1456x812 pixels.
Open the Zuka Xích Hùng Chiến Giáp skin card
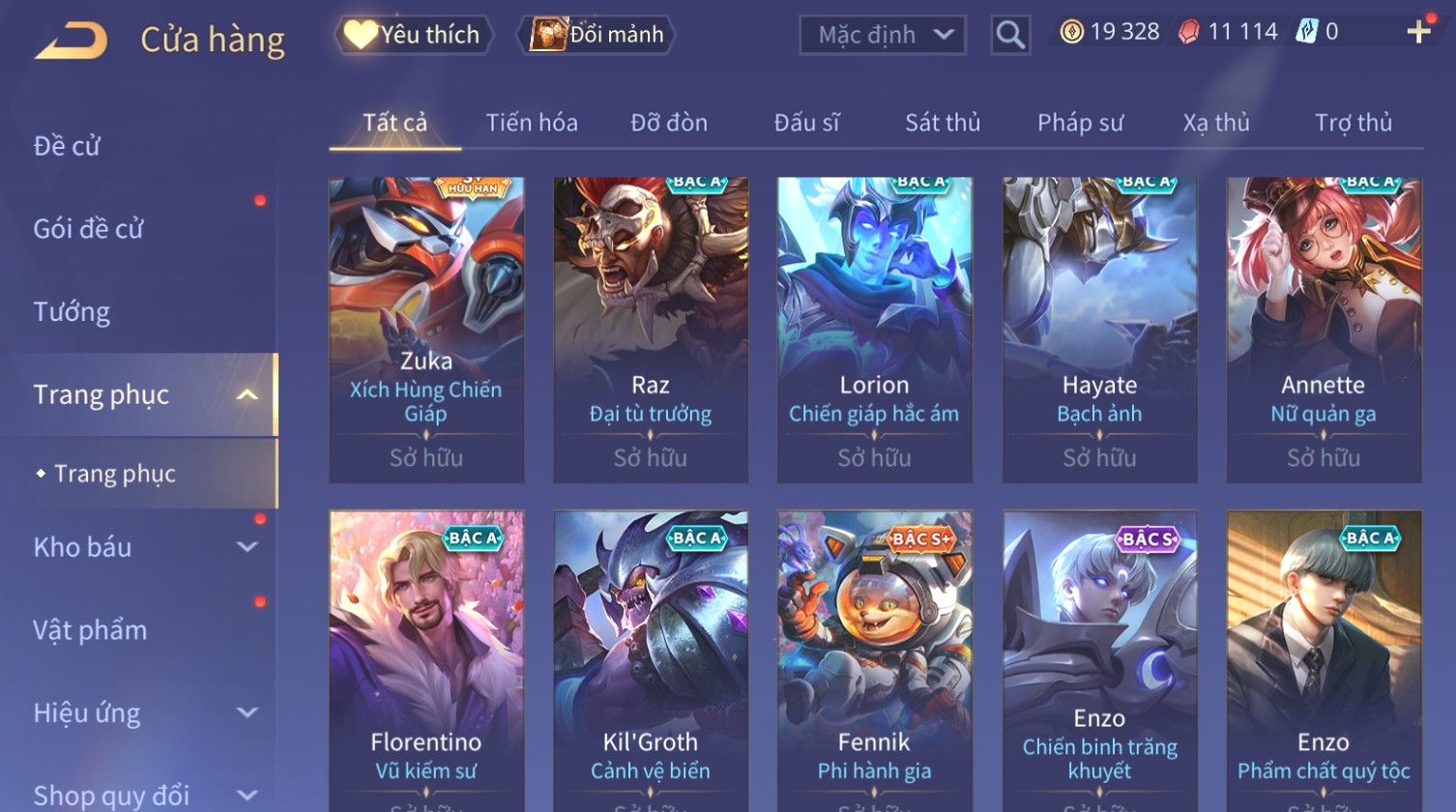pos(426,330)
